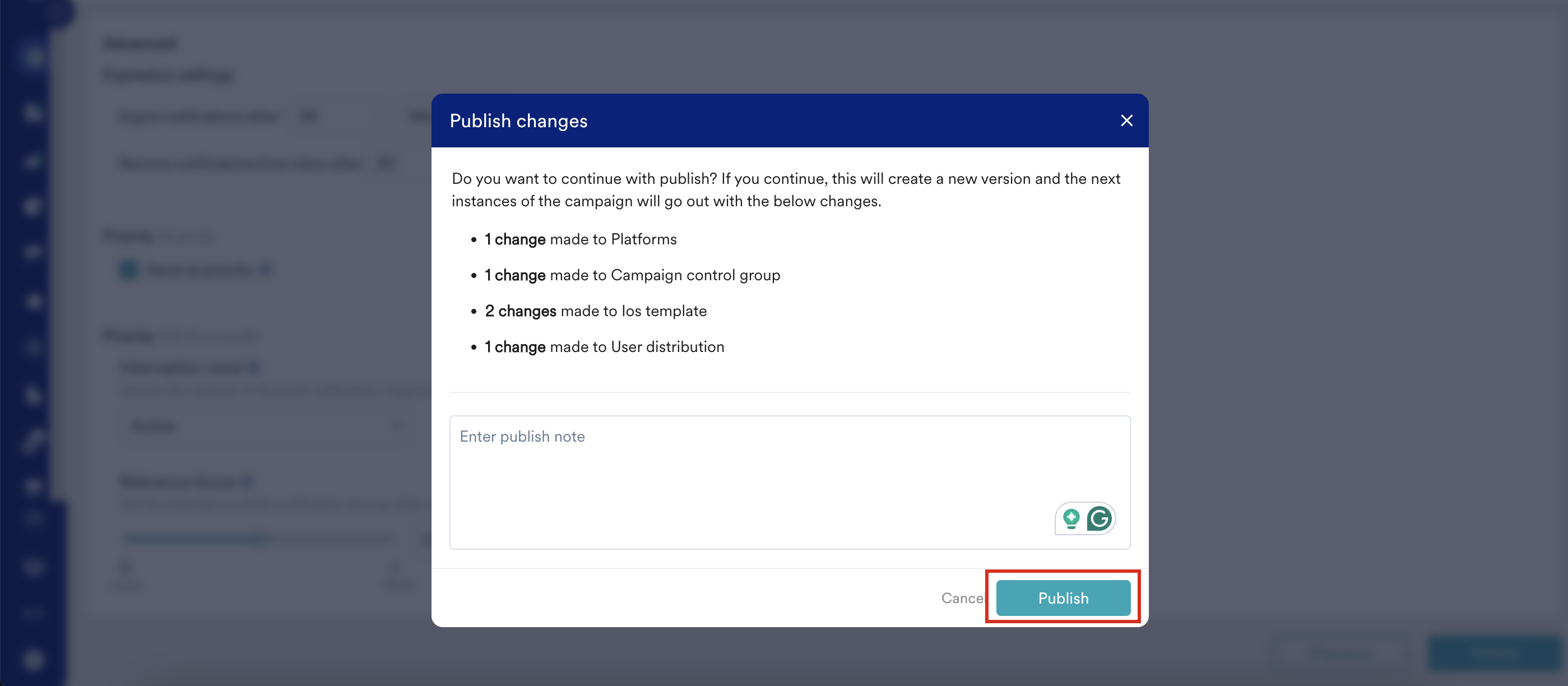Cancel the Publish changes dialog
The image size is (1568, 686).
tap(962, 598)
